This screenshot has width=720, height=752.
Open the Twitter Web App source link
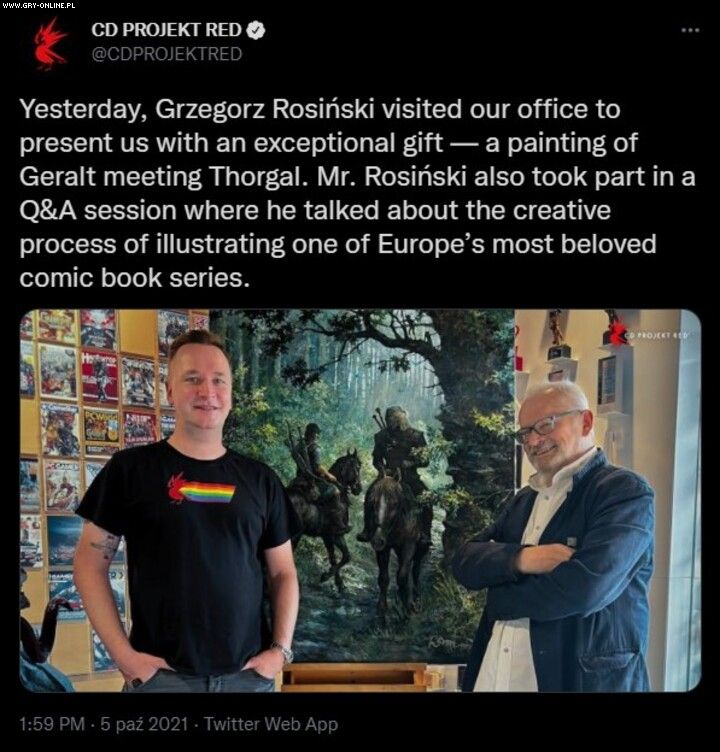click(x=271, y=724)
